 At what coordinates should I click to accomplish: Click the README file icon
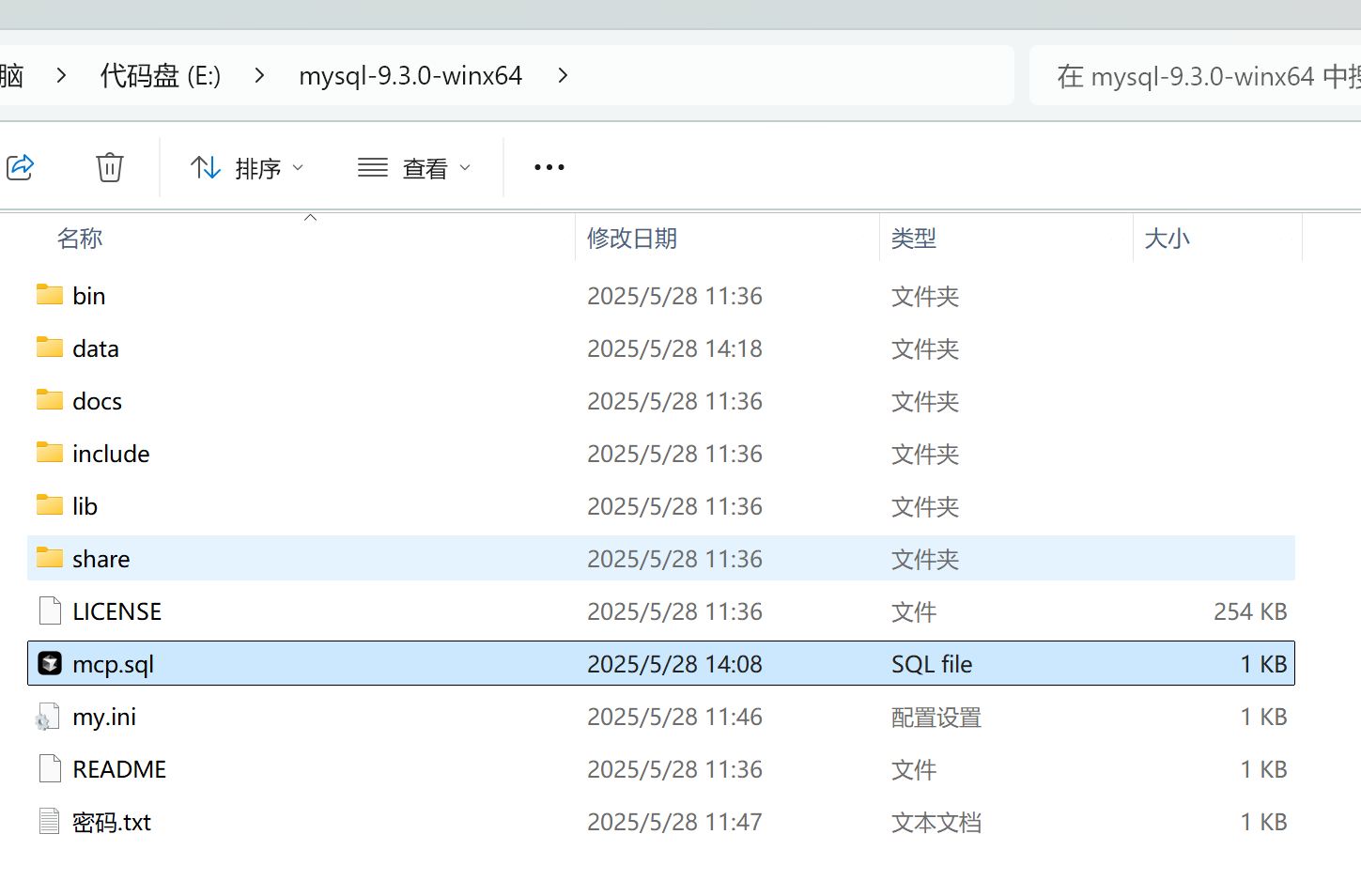tap(50, 768)
